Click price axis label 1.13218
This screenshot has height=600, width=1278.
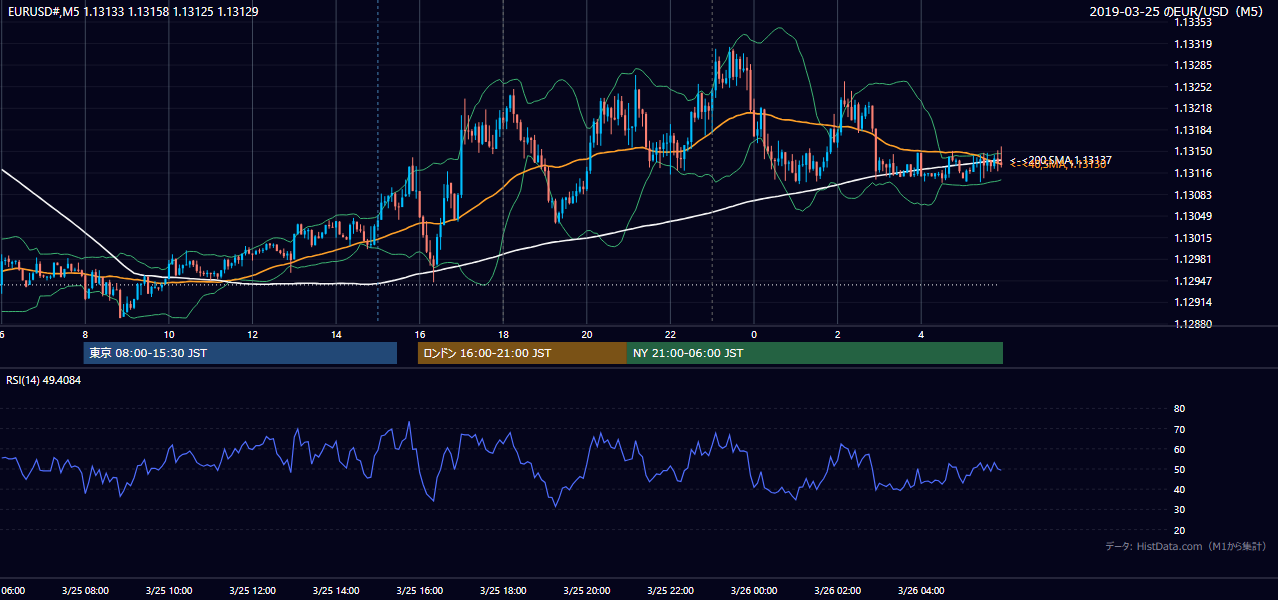coord(1192,108)
